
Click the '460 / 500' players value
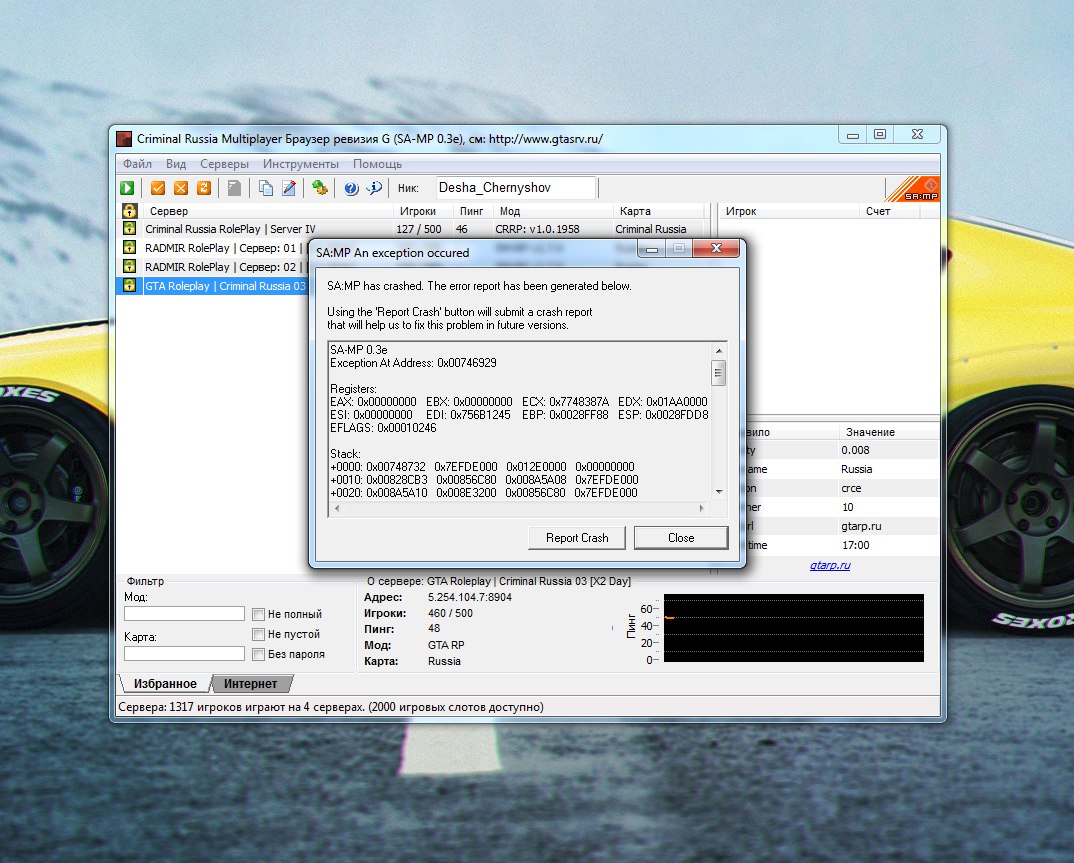click(451, 613)
